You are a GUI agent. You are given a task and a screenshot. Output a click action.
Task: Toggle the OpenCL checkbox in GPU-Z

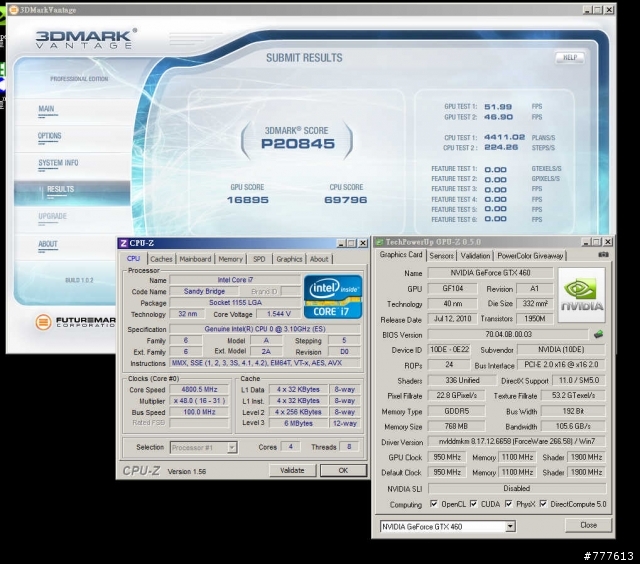coord(433,504)
